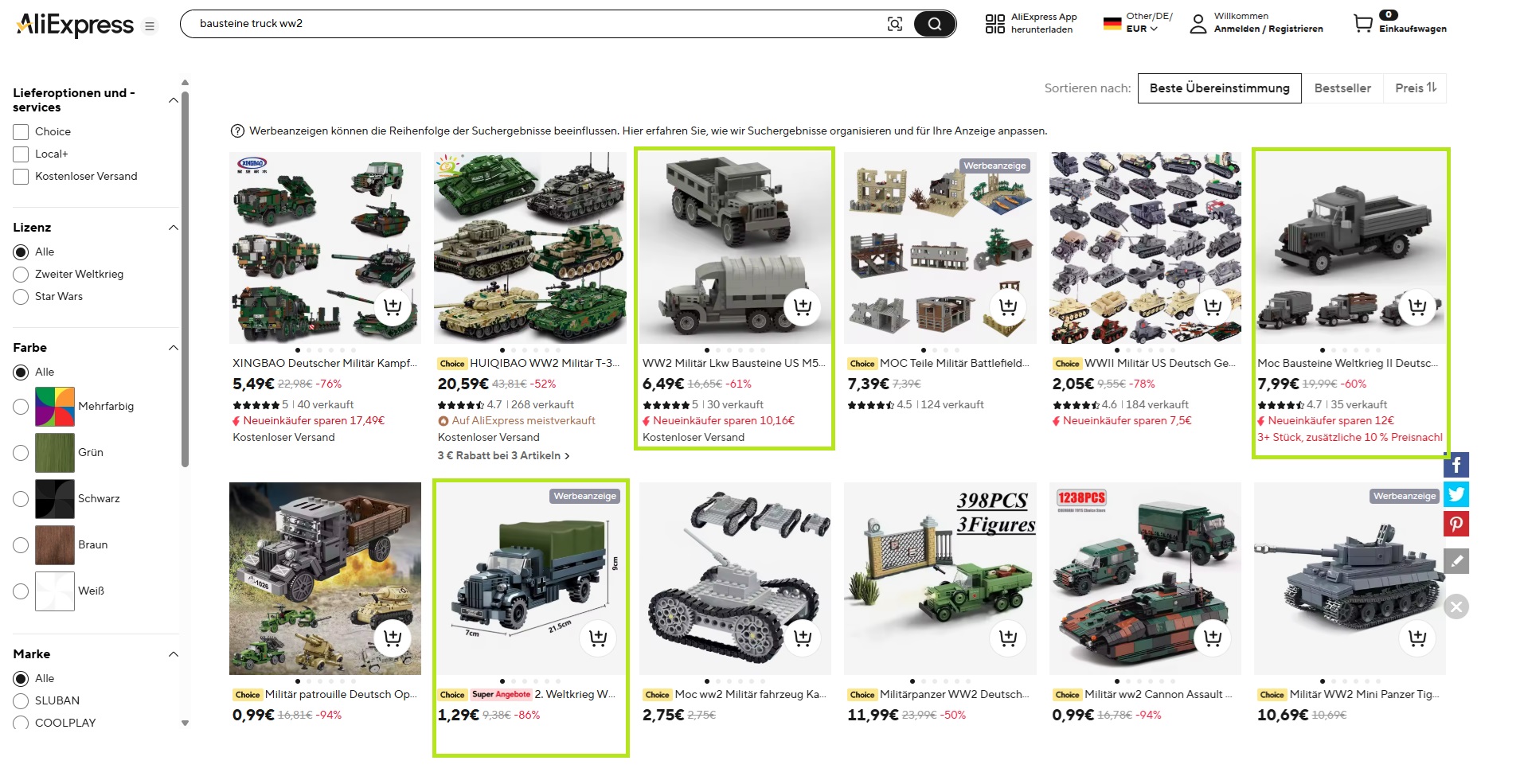Click the image search camera icon
Viewport: 1516px width, 784px height.
pyautogui.click(x=895, y=24)
